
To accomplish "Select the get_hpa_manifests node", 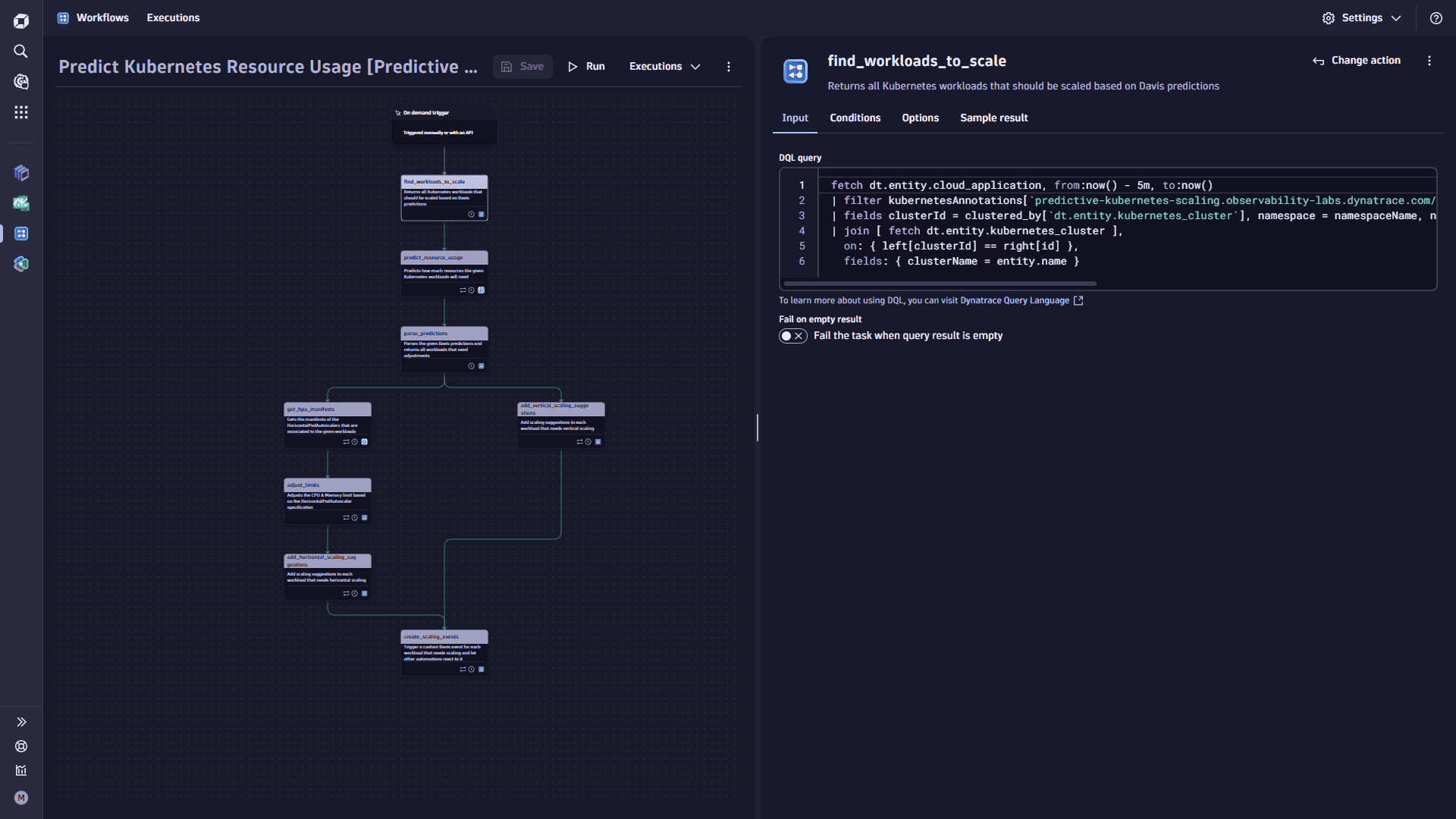I will pyautogui.click(x=328, y=425).
